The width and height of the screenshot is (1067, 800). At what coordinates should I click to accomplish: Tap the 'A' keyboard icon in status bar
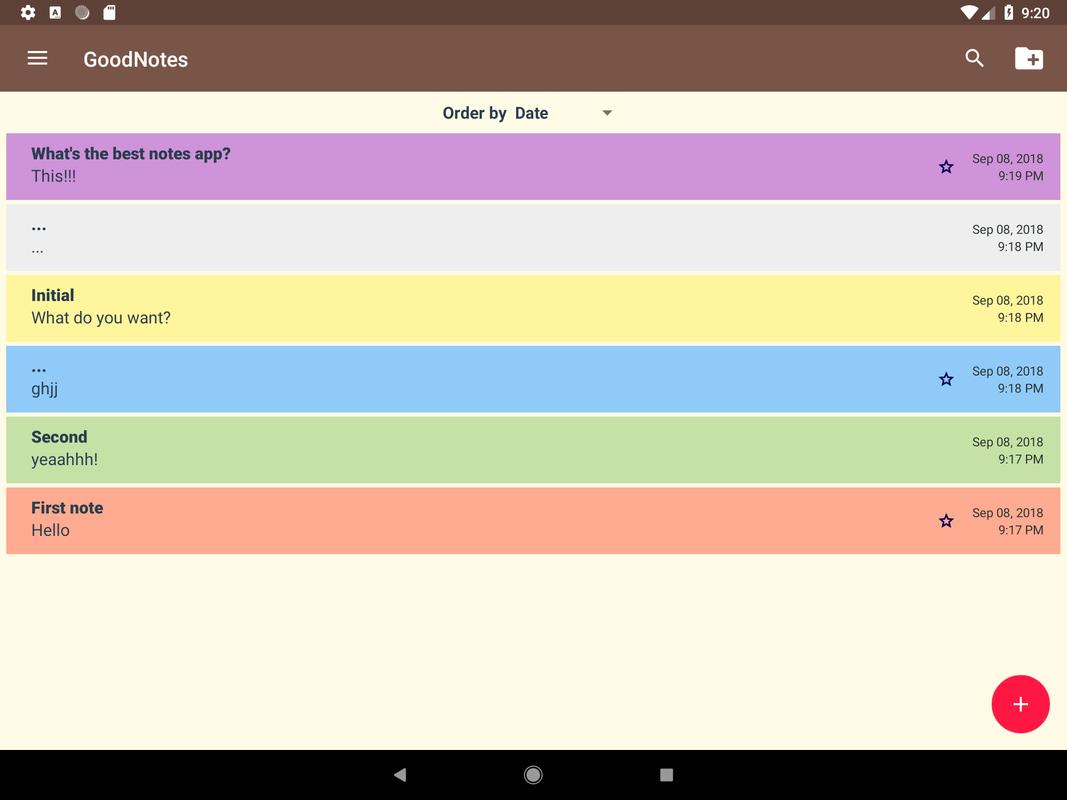click(55, 12)
